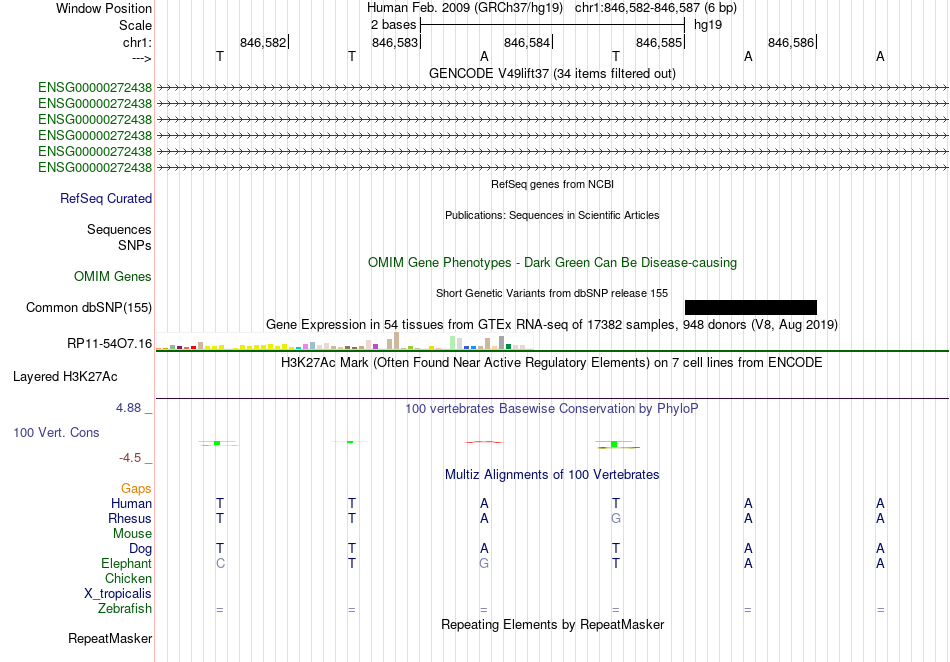Click the chr1: ruler label
The width and height of the screenshot is (950, 662).
pyautogui.click(x=137, y=42)
